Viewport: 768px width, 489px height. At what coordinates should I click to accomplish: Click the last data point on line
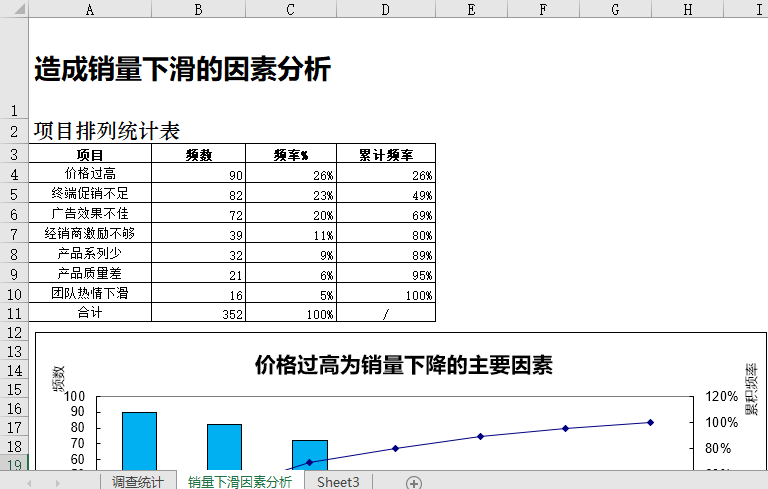650,422
